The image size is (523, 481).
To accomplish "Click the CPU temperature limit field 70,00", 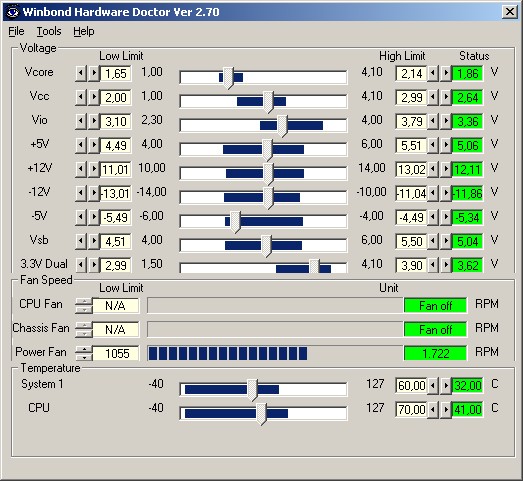I will click(411, 410).
